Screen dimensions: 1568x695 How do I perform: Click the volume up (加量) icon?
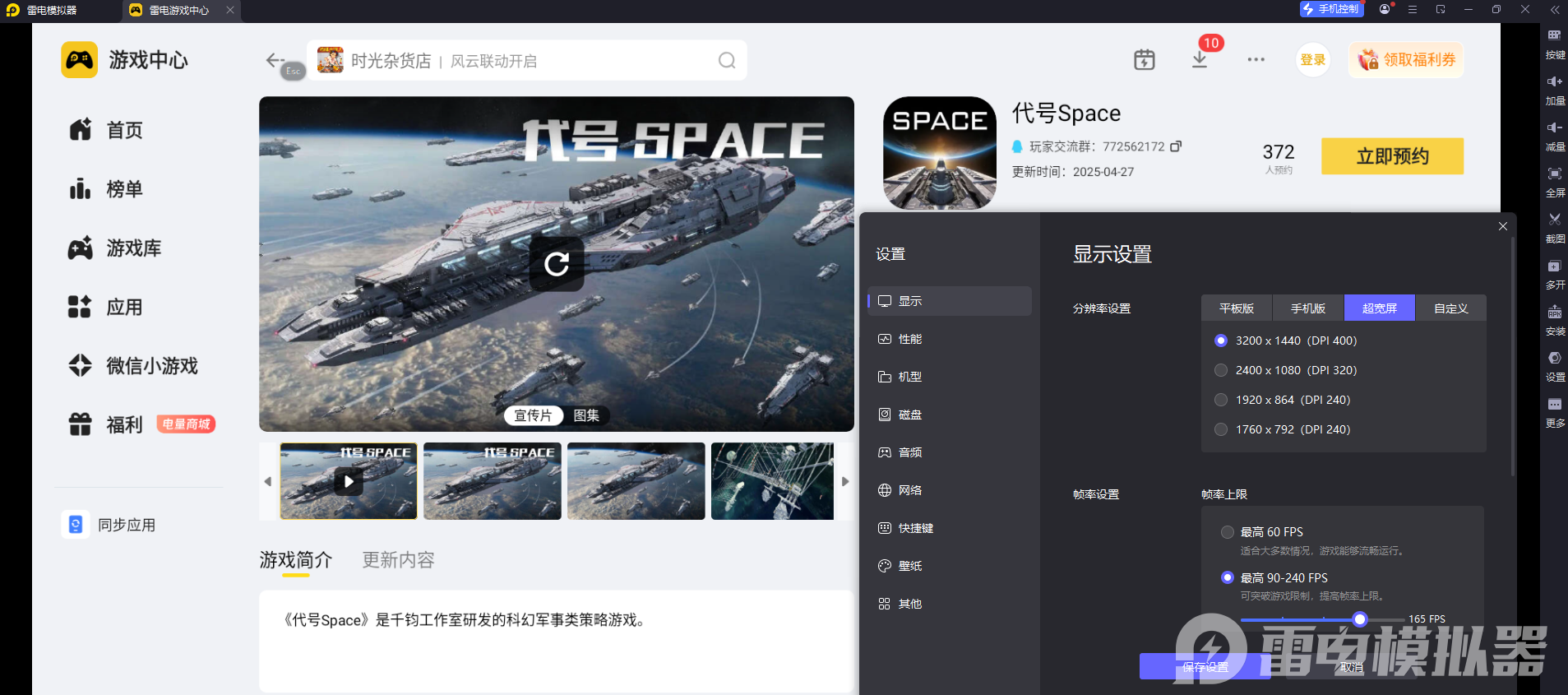[1554, 81]
